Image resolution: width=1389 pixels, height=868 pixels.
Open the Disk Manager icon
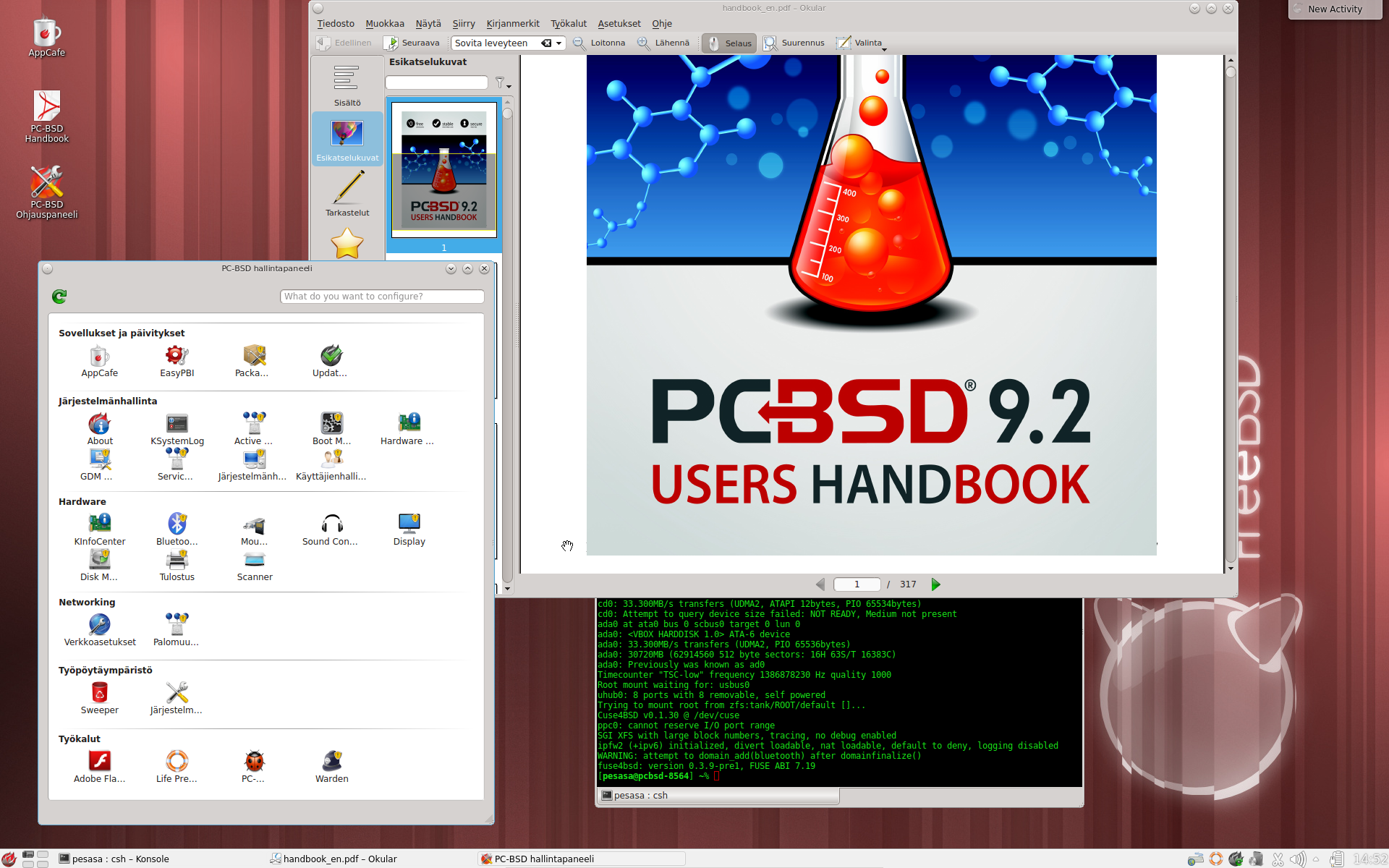100,565
